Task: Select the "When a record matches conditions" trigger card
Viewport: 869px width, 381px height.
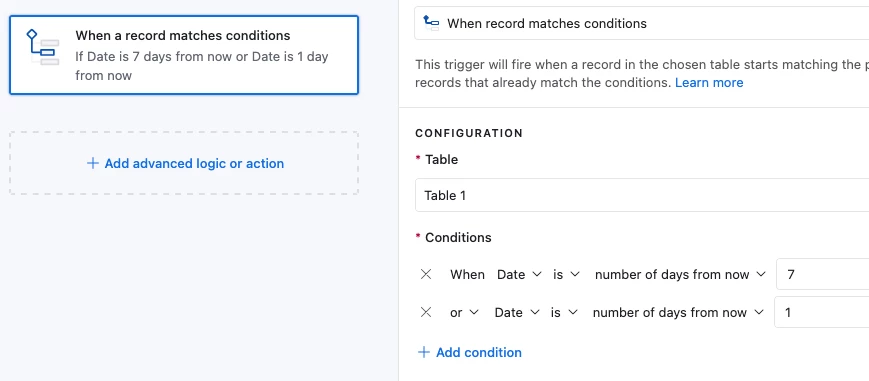Action: point(184,55)
